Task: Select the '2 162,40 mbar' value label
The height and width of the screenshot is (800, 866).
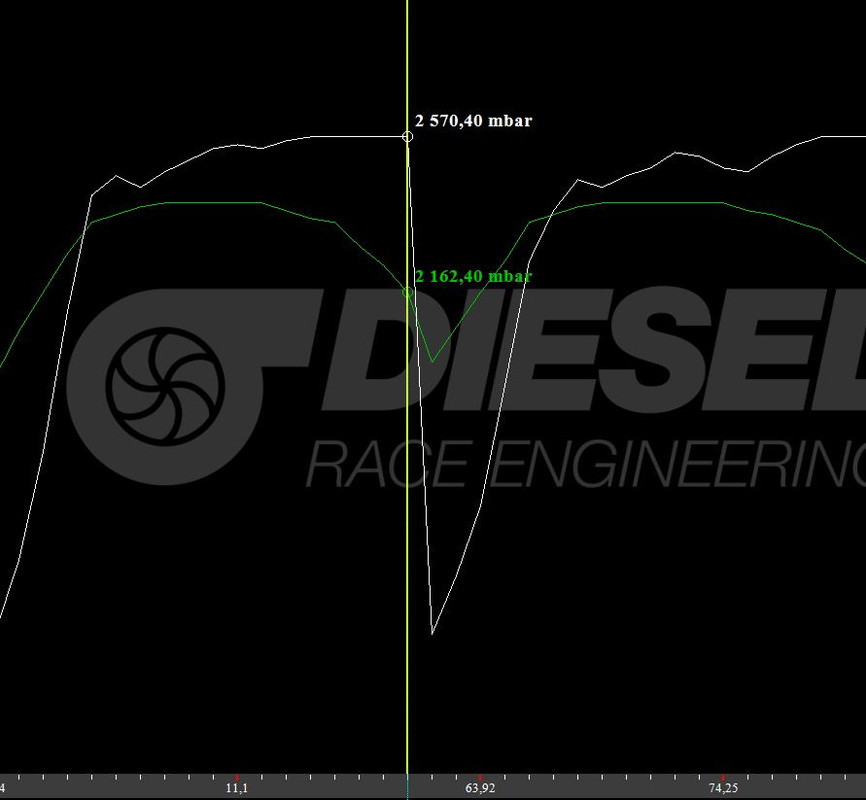Action: pyautogui.click(x=473, y=276)
